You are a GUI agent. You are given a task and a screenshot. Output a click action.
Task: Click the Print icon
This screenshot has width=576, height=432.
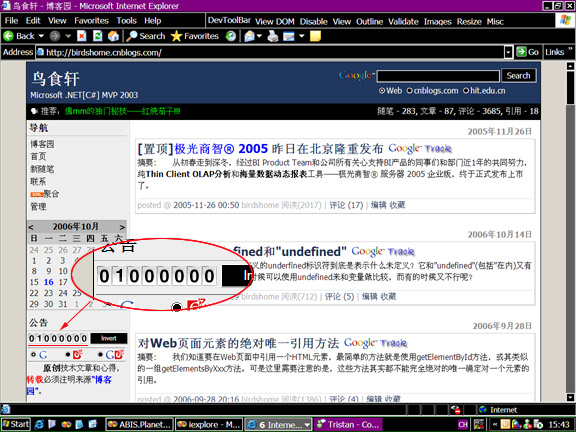[x=273, y=36]
